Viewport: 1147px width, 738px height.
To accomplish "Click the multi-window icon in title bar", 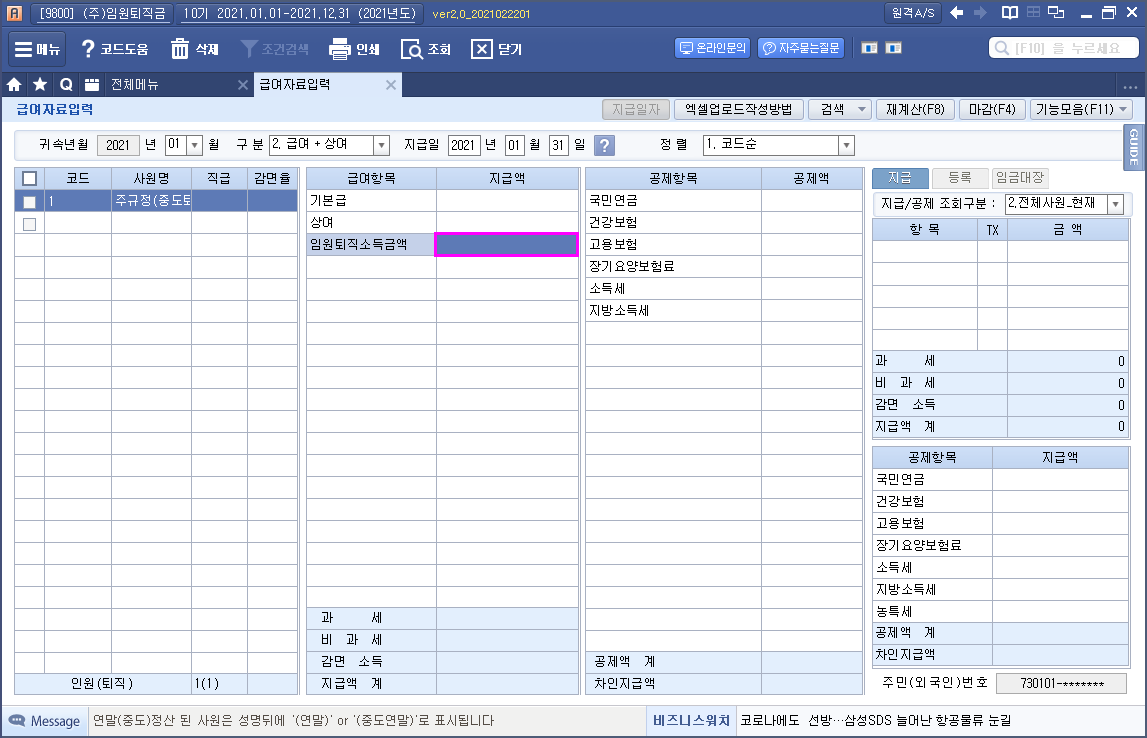I will (1056, 12).
